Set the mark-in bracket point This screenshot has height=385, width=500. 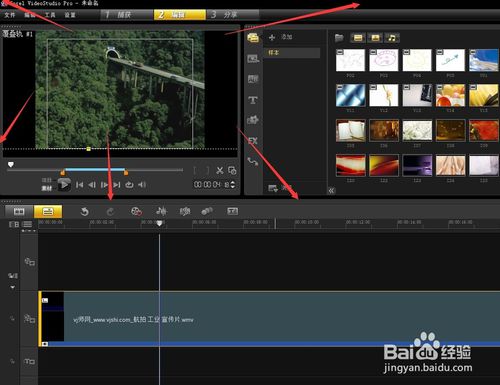click(x=195, y=170)
